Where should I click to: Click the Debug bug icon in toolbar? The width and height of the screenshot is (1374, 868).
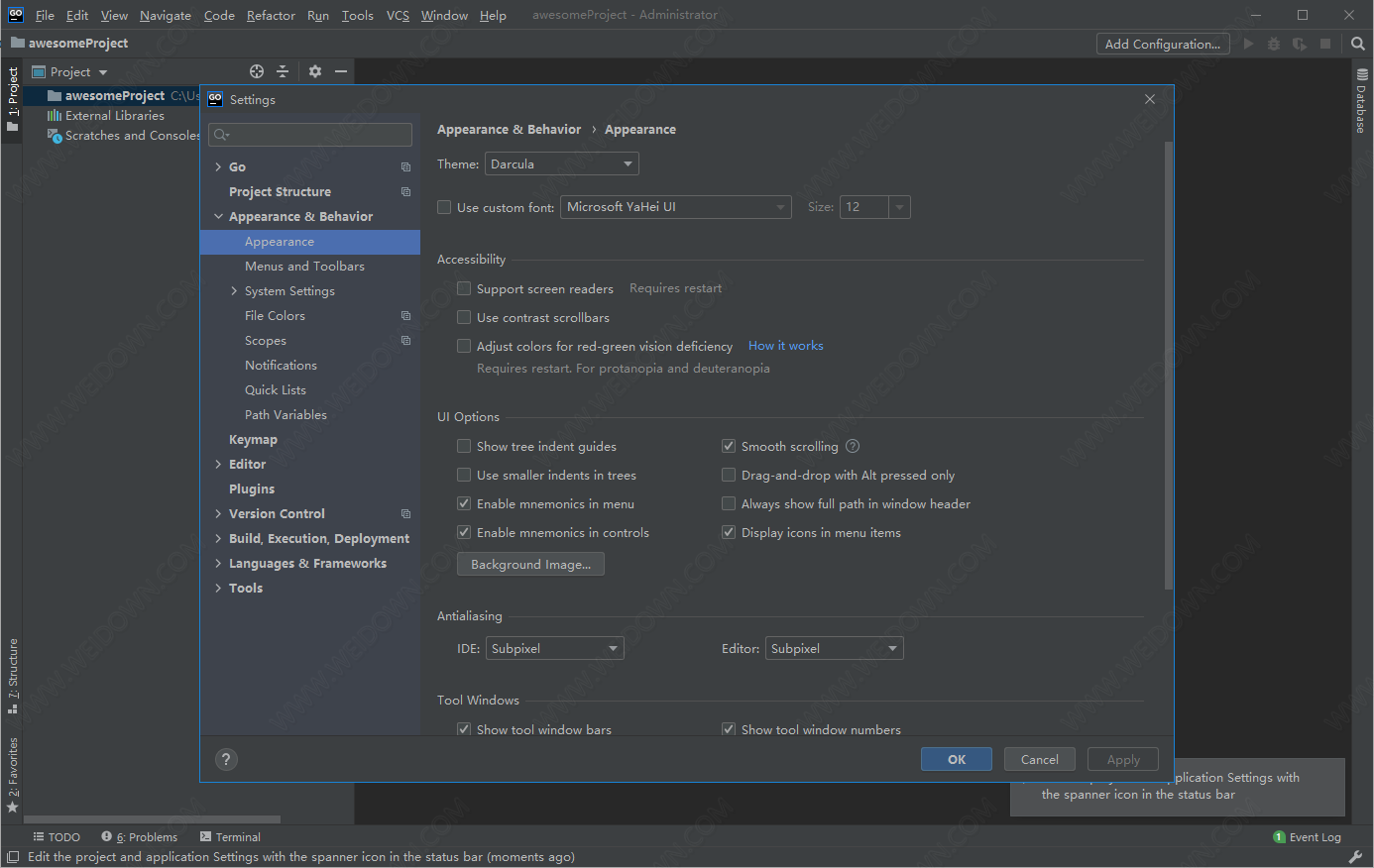[1274, 44]
